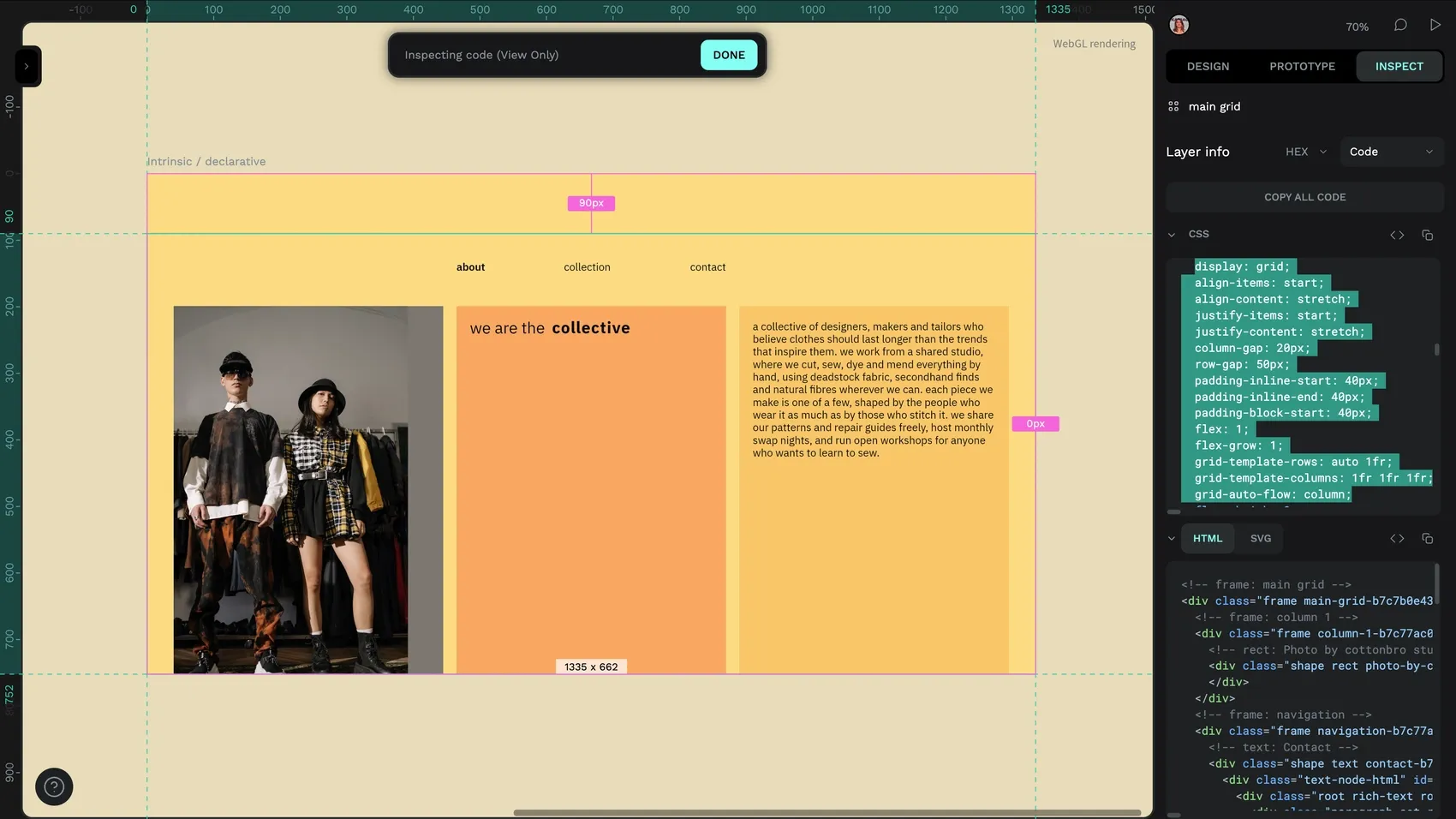
Task: Click the CSS panel vertical scrollbar
Action: (1436, 350)
